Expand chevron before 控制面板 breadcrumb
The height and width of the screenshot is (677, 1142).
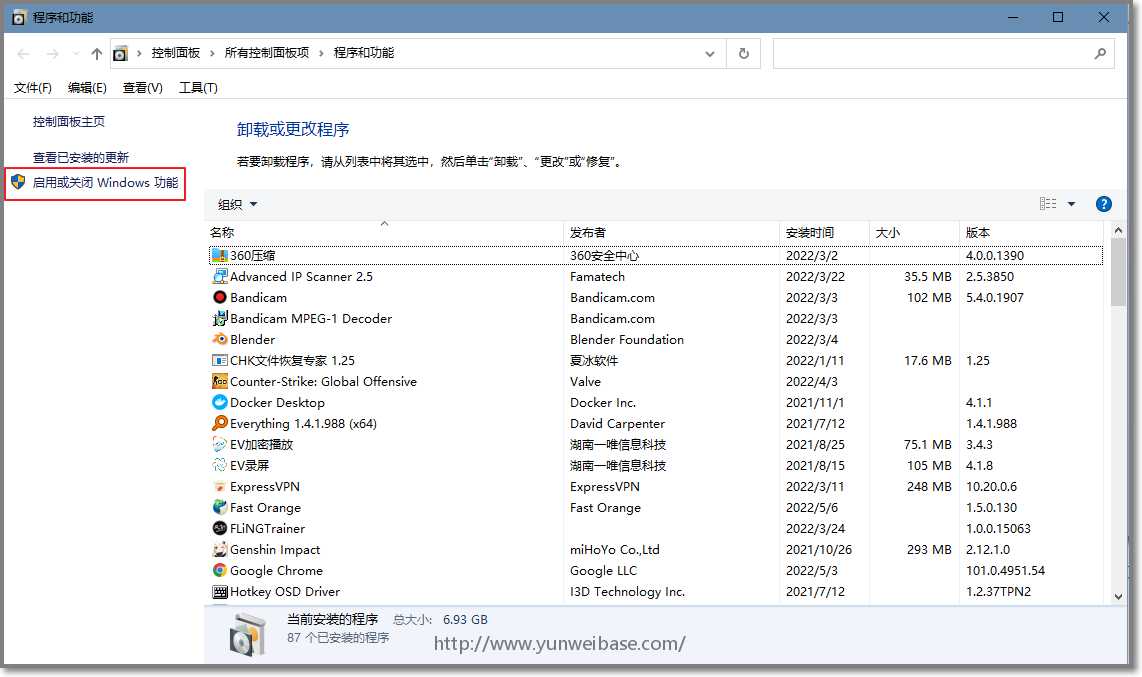click(139, 53)
